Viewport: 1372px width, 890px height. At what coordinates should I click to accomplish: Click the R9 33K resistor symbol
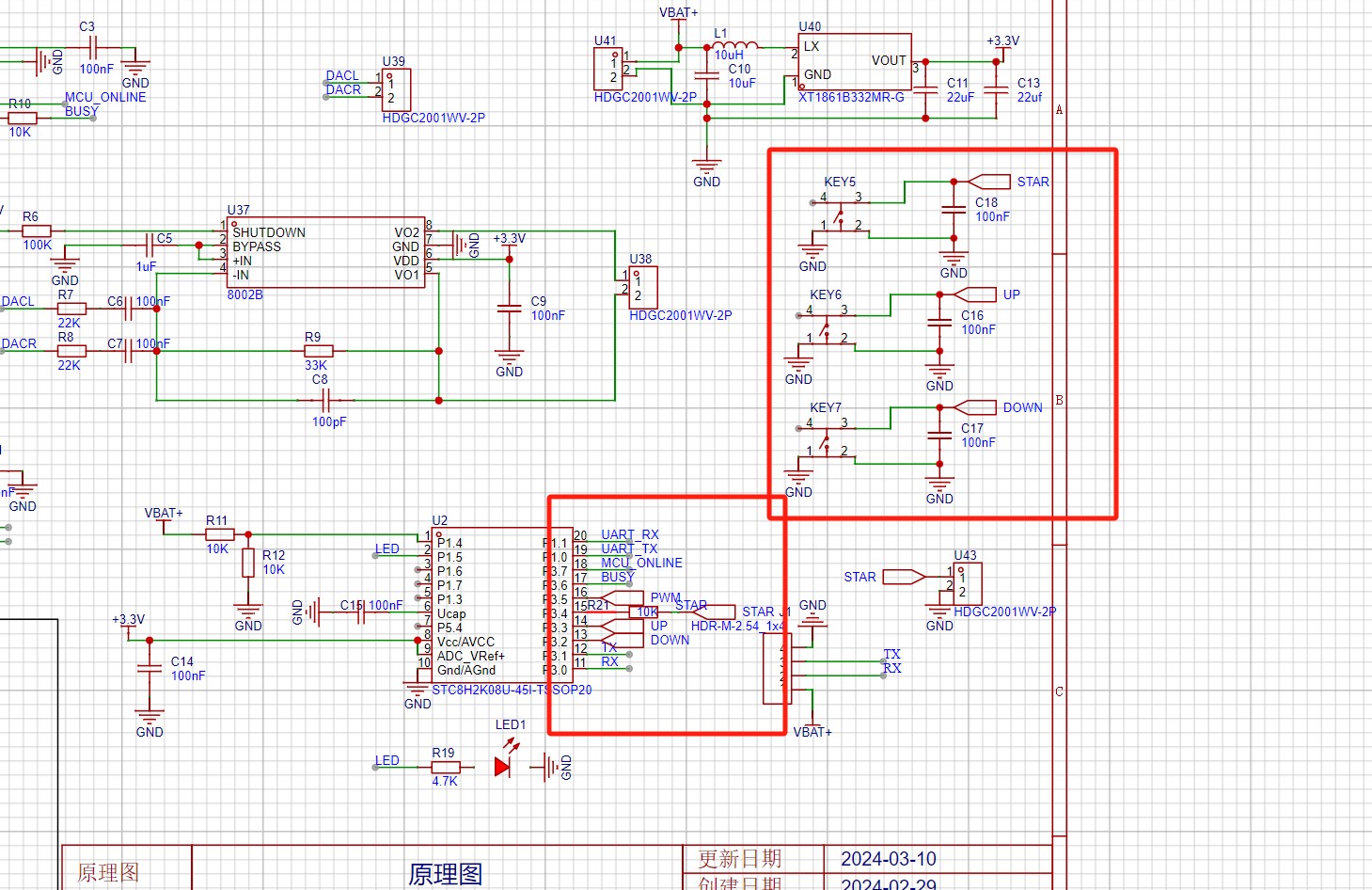click(x=319, y=351)
